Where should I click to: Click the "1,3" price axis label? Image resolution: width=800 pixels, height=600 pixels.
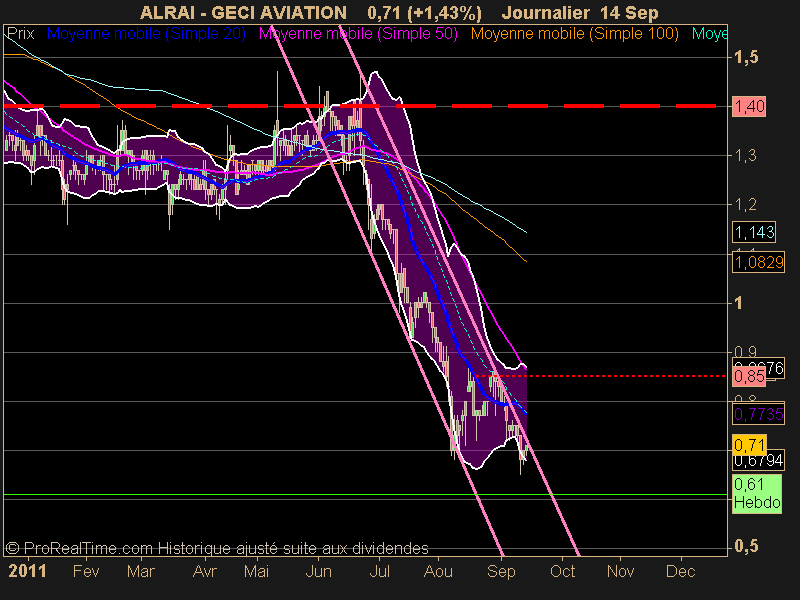[x=745, y=155]
